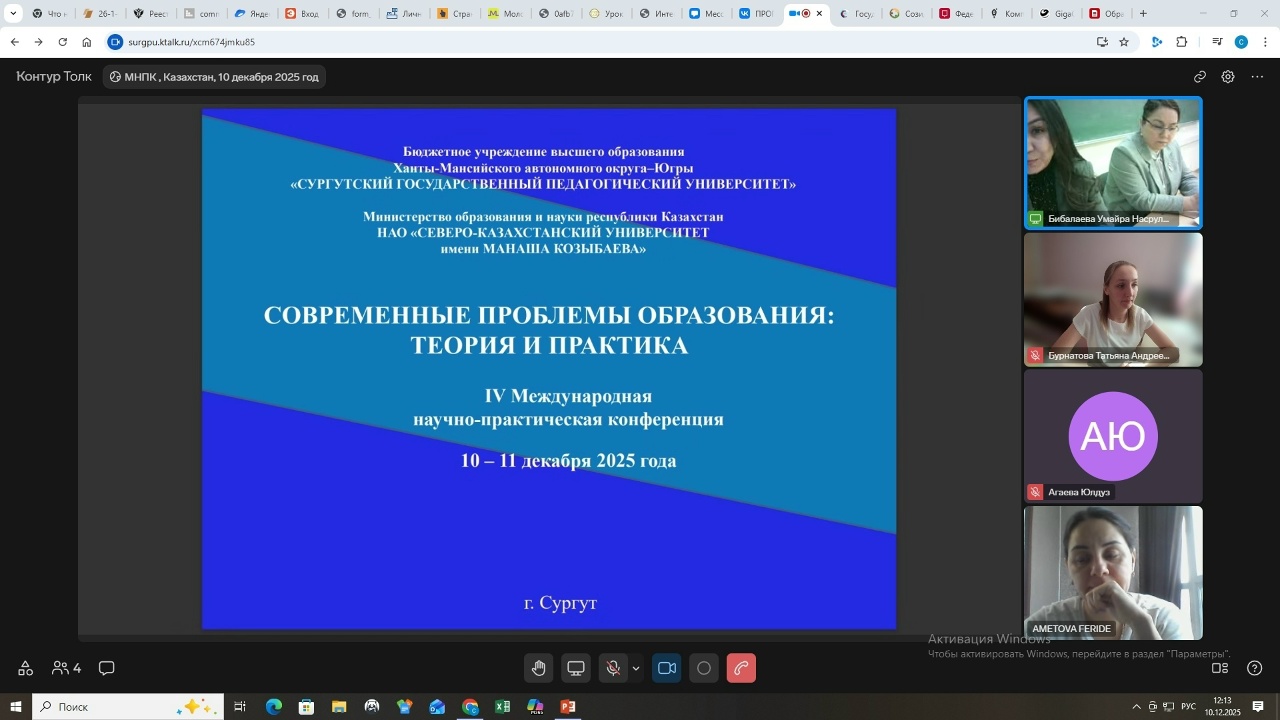
Task: Change the video layout view
Action: click(1220, 668)
